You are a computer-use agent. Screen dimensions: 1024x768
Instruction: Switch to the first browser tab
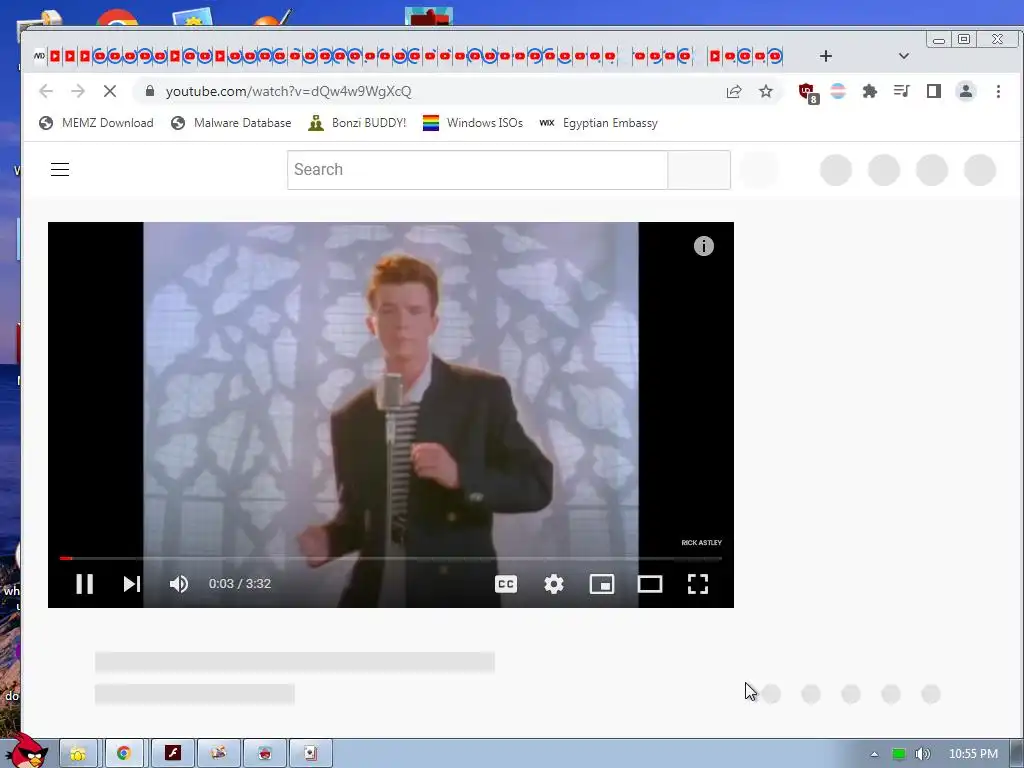40,56
